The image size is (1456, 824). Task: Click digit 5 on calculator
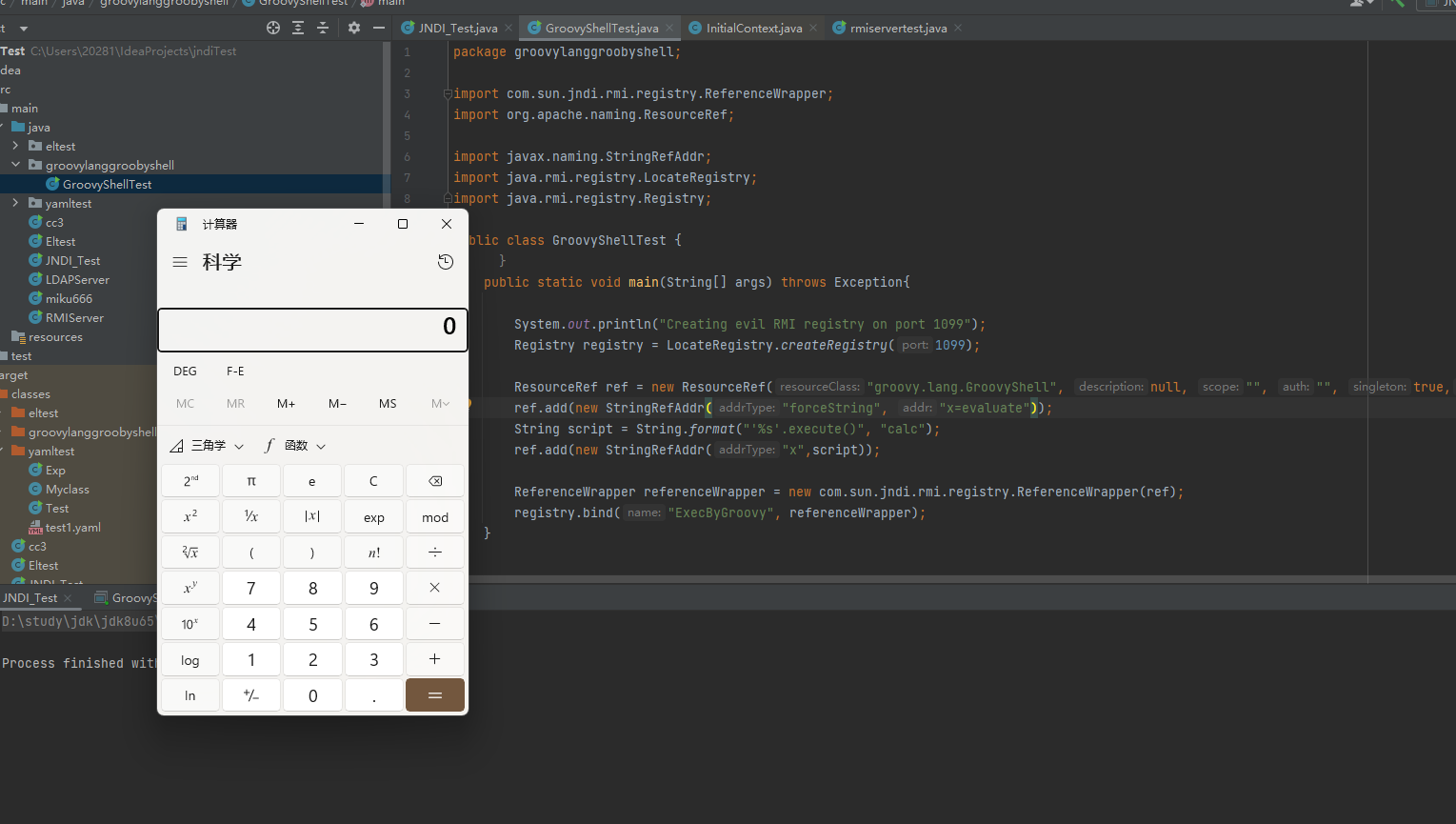[x=312, y=624]
